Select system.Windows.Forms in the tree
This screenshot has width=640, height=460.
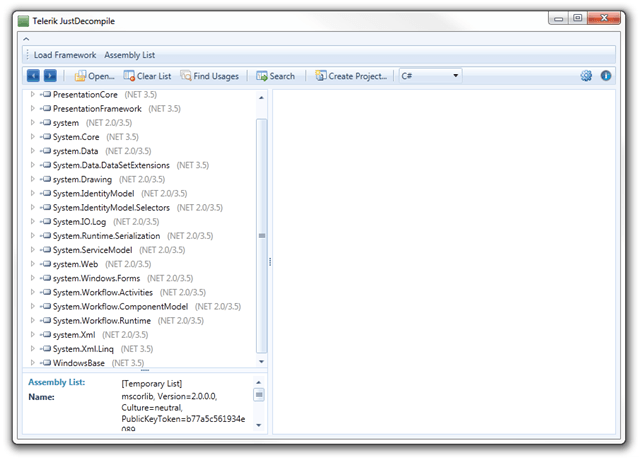(97, 278)
